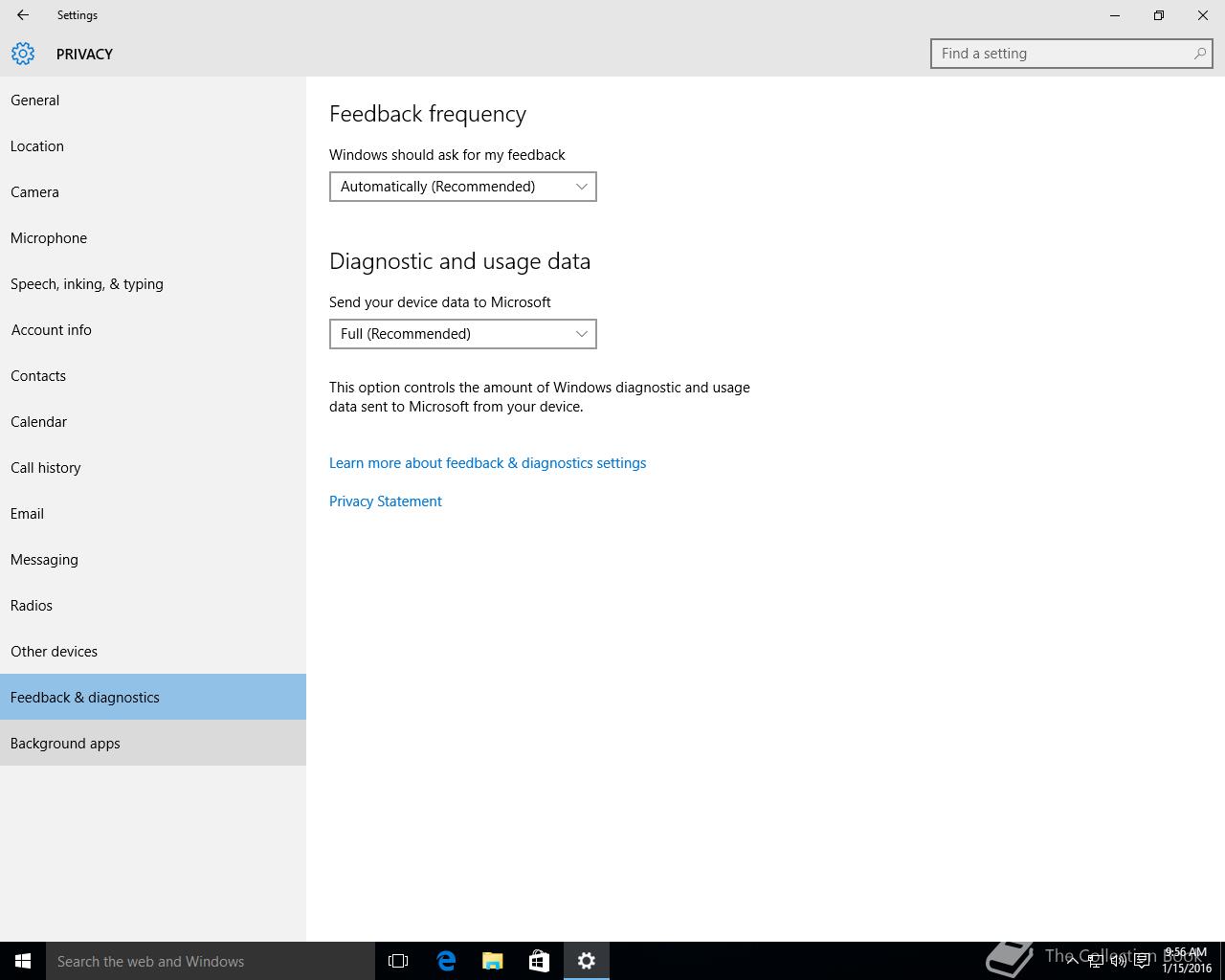Select Radios in the sidebar
The width and height of the screenshot is (1225, 980).
coord(153,605)
